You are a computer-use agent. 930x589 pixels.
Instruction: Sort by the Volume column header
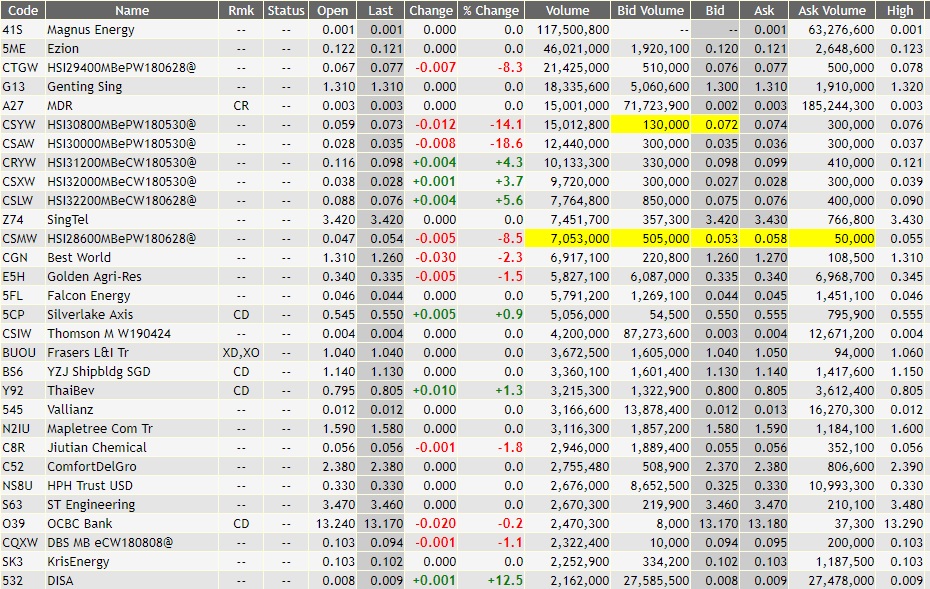point(566,11)
